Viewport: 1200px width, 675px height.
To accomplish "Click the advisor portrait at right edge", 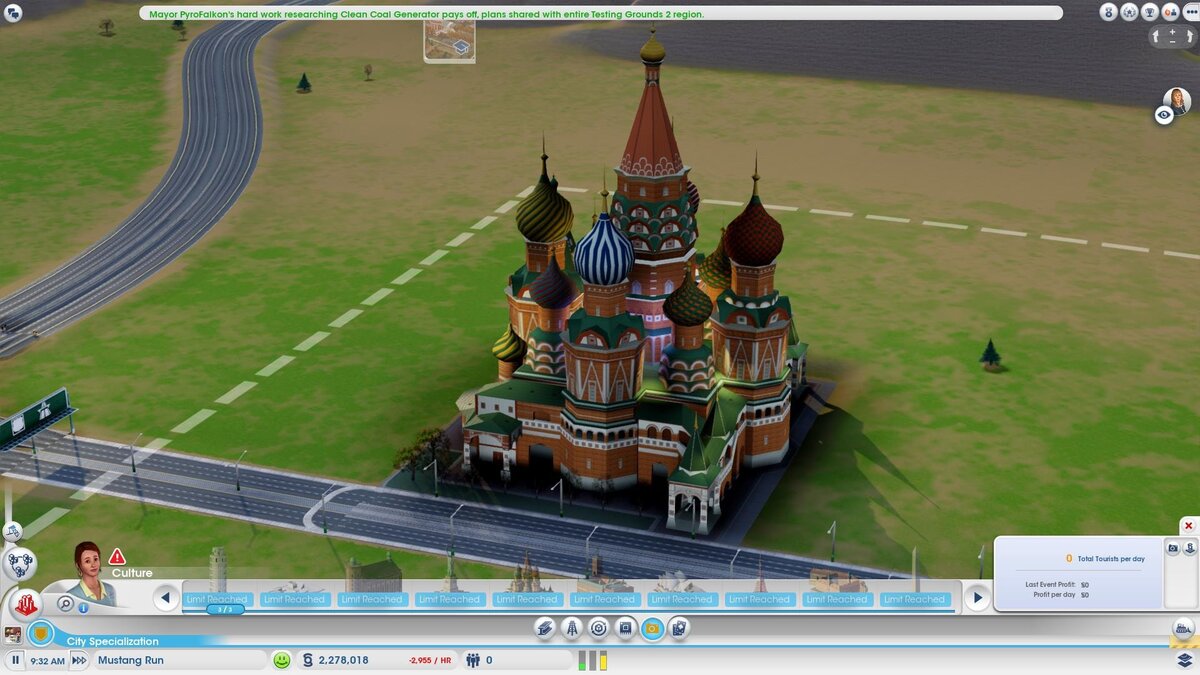I will click(x=1177, y=100).
